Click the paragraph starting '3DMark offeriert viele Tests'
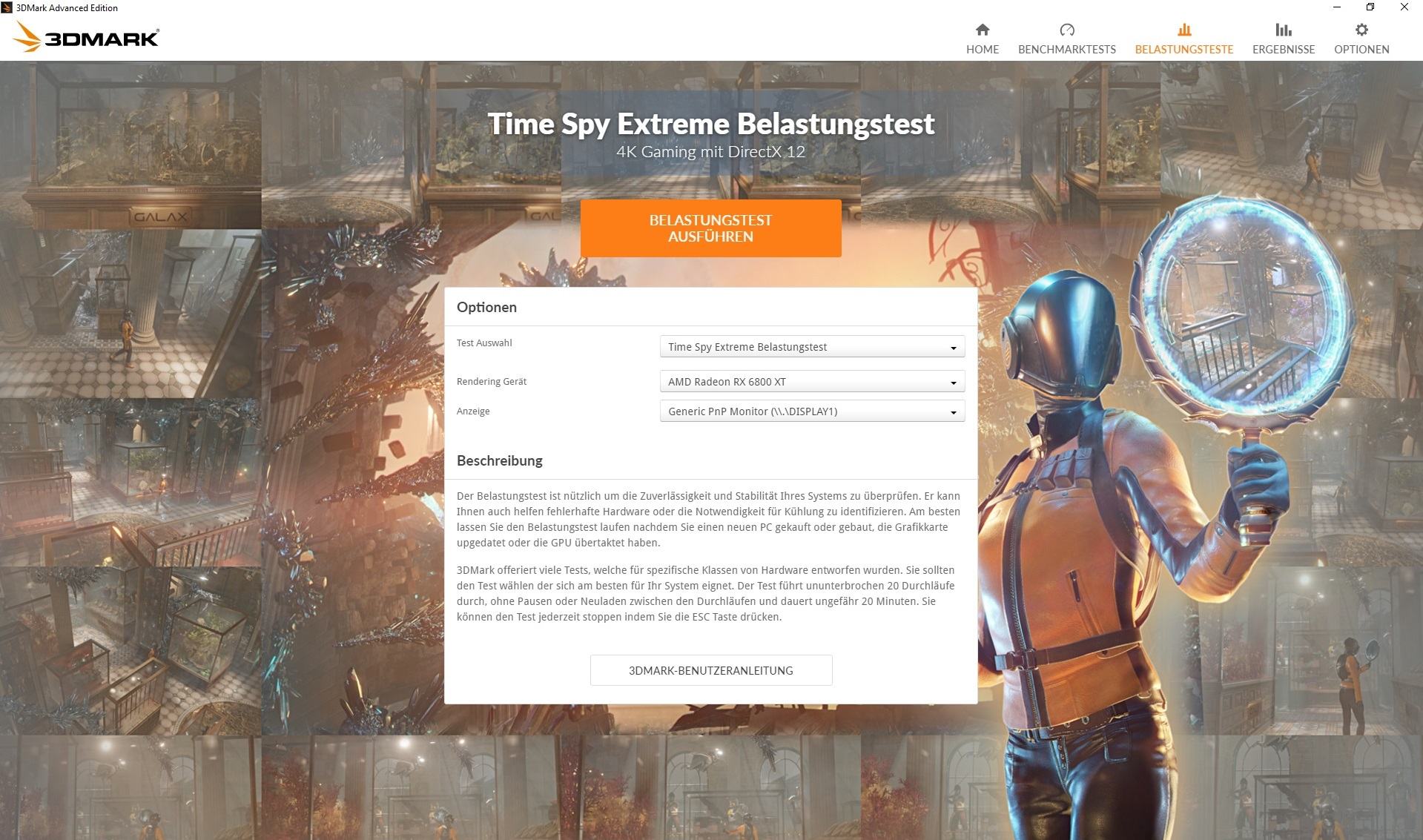1423x840 pixels. pos(706,593)
